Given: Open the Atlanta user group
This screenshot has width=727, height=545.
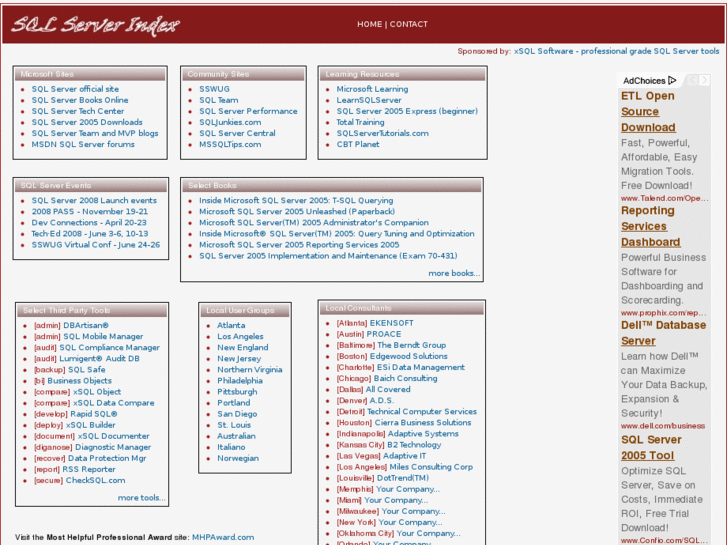Looking at the screenshot, I should [231, 325].
